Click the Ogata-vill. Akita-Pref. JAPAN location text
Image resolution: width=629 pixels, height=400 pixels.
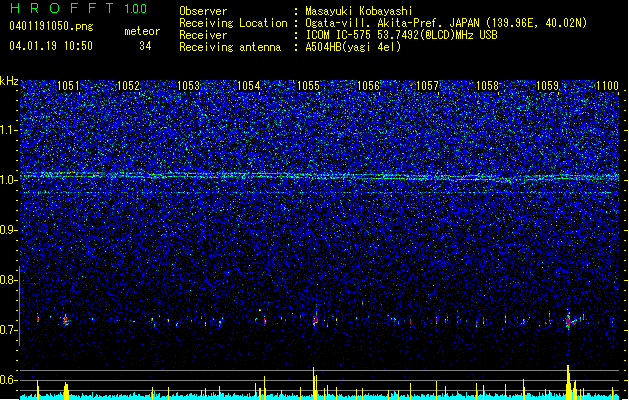(446, 23)
